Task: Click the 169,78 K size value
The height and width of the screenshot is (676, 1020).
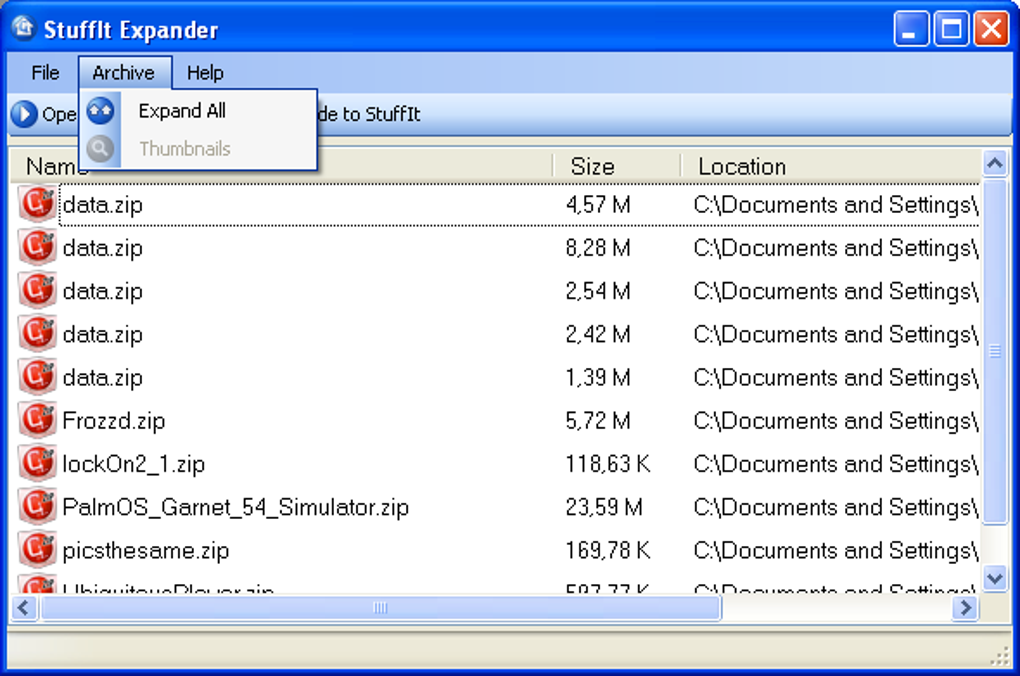Action: pyautogui.click(x=608, y=550)
